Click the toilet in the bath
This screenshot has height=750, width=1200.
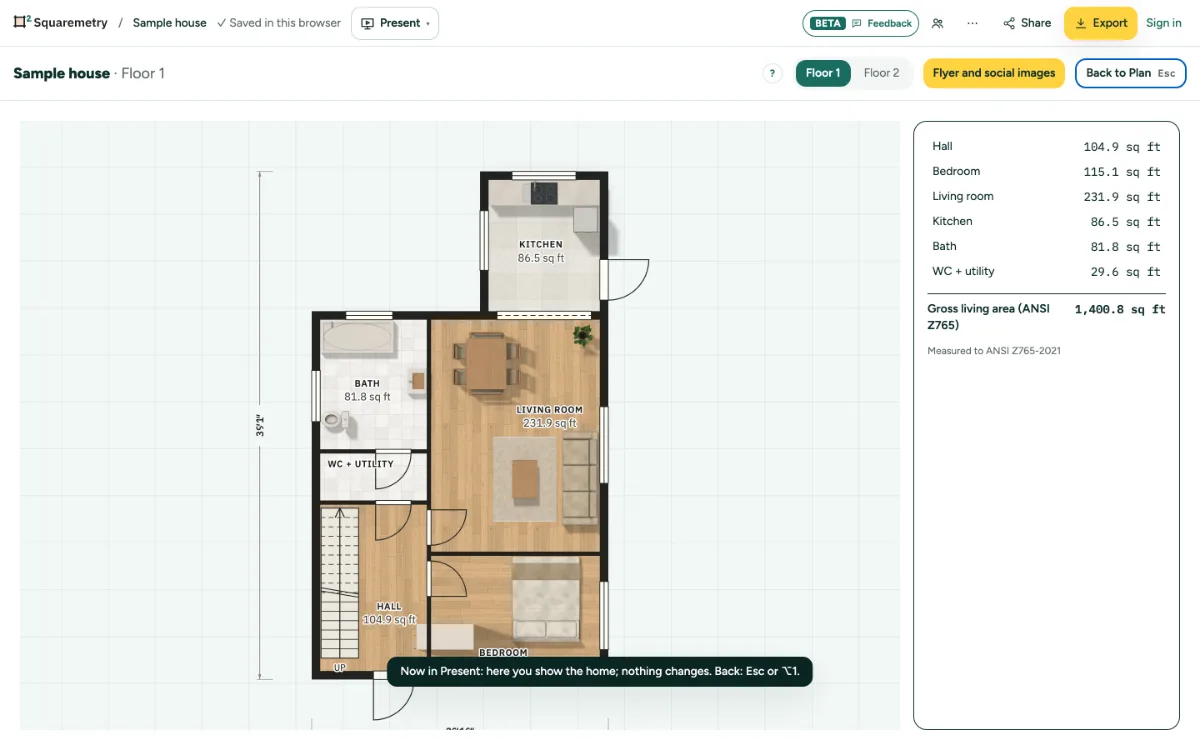(x=337, y=421)
